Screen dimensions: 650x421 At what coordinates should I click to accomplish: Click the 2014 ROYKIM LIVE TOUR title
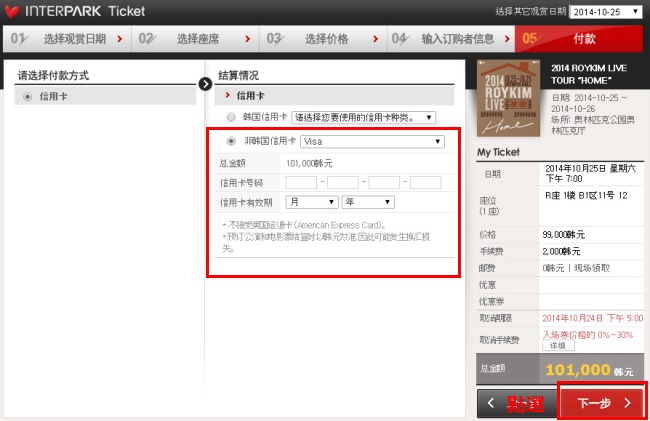click(589, 74)
